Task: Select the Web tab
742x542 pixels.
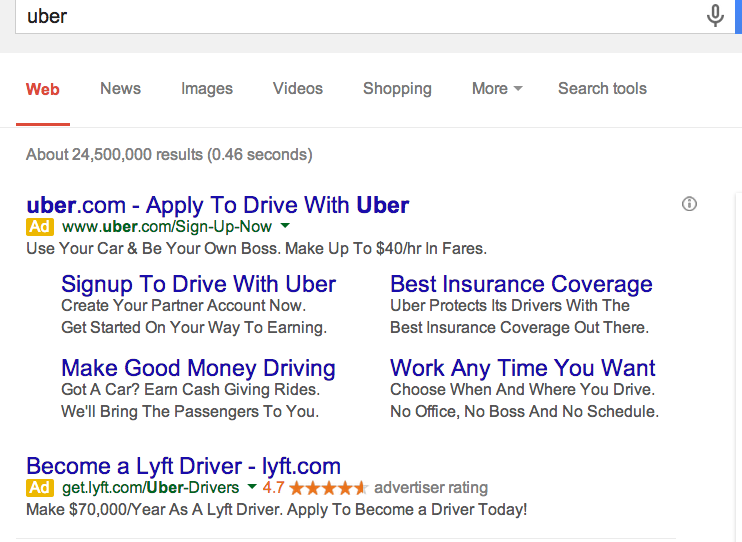Action: click(43, 89)
